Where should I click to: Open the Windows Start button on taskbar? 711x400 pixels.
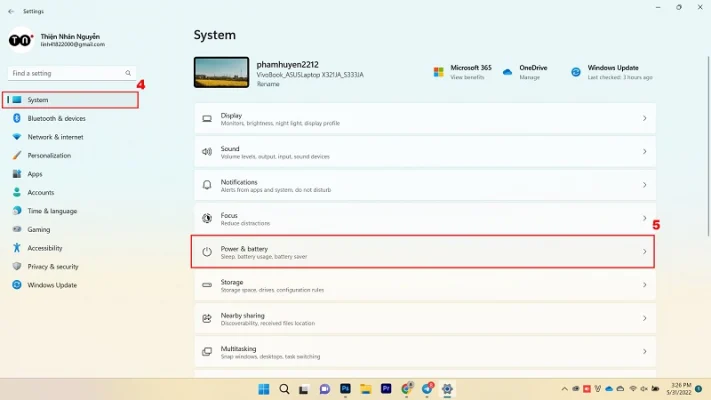click(264, 388)
